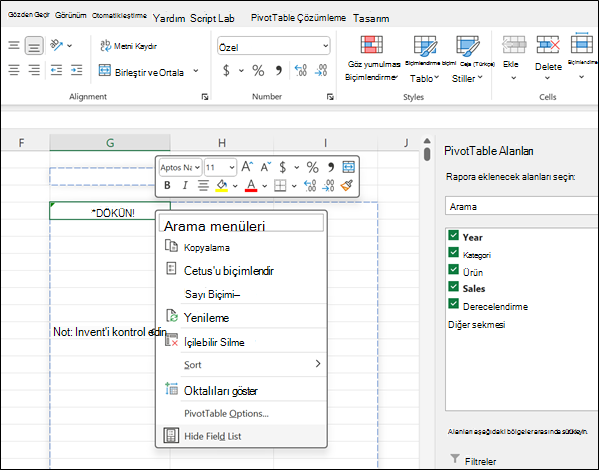Open the Number dialog launcher

click(330, 97)
